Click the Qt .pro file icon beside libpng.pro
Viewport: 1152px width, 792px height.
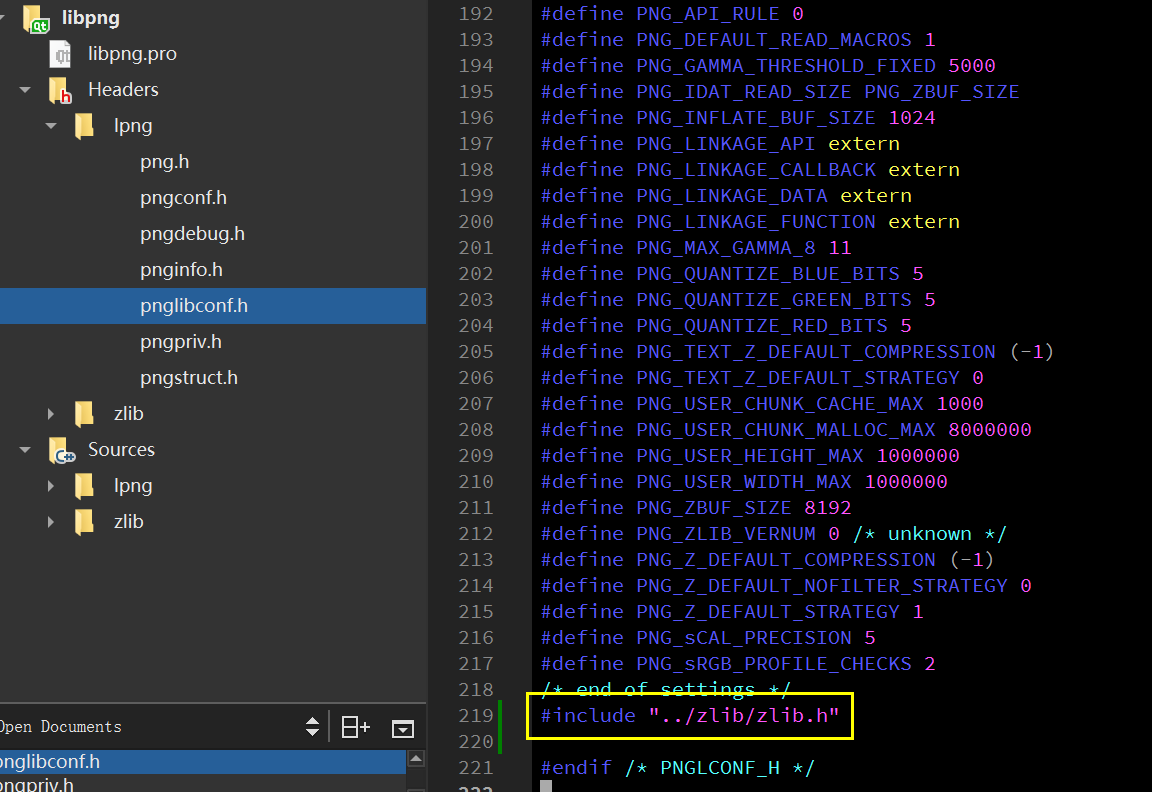60,53
